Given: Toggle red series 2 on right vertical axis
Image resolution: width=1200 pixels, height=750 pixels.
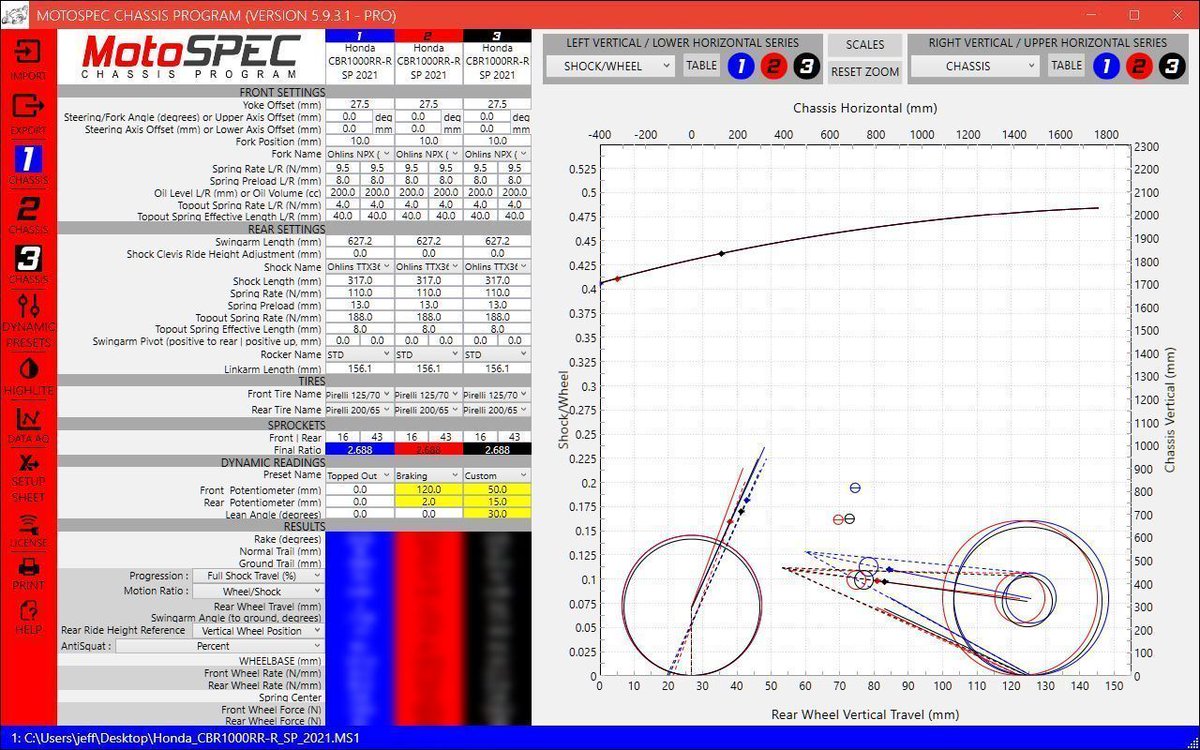Looking at the screenshot, I should [1138, 66].
